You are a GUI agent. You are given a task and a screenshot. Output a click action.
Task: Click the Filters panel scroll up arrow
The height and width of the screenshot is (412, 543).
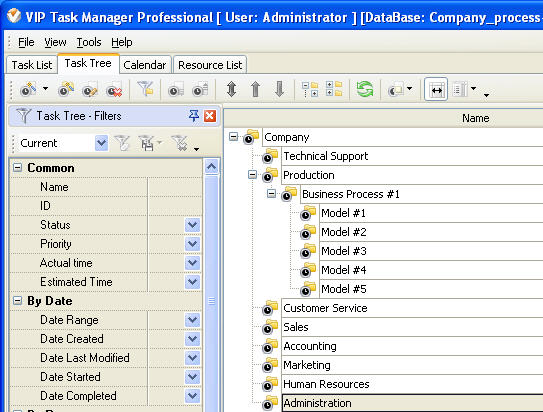(x=211, y=167)
